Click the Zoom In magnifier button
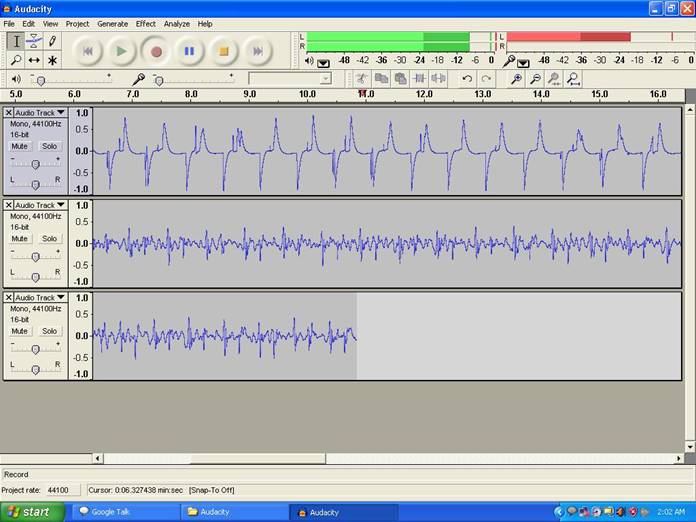Viewport: 696px width, 522px height. (x=516, y=79)
